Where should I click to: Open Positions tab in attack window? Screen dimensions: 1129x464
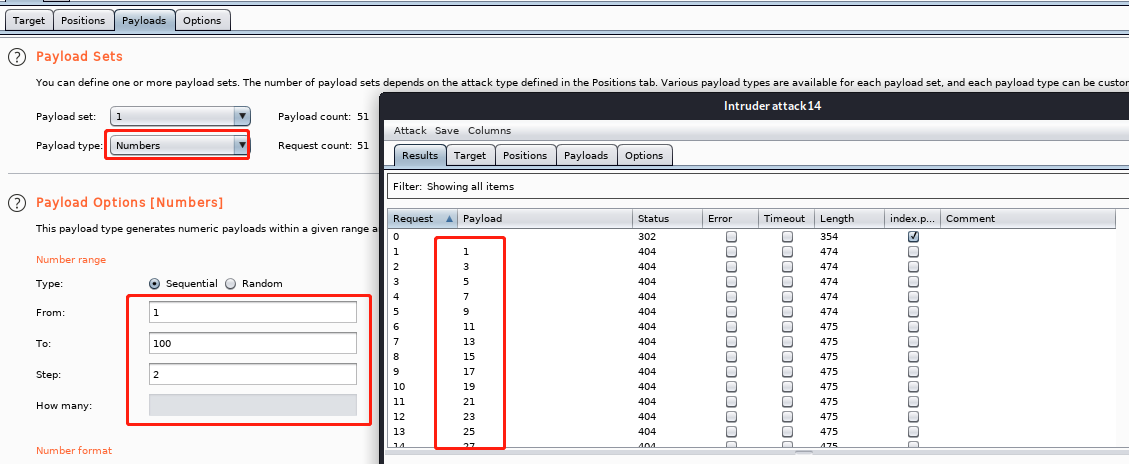(x=525, y=155)
